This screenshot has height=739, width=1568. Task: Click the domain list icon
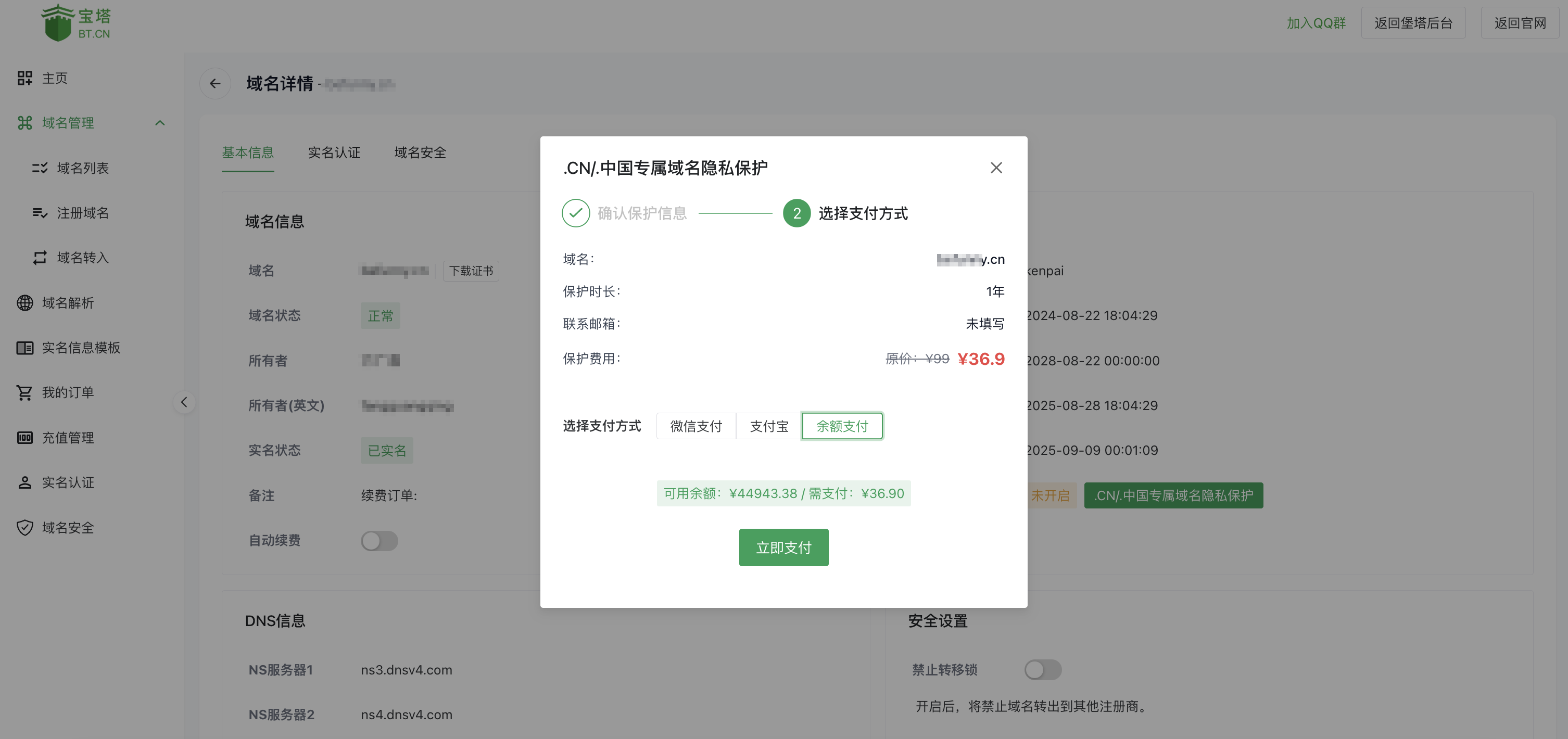pos(40,168)
